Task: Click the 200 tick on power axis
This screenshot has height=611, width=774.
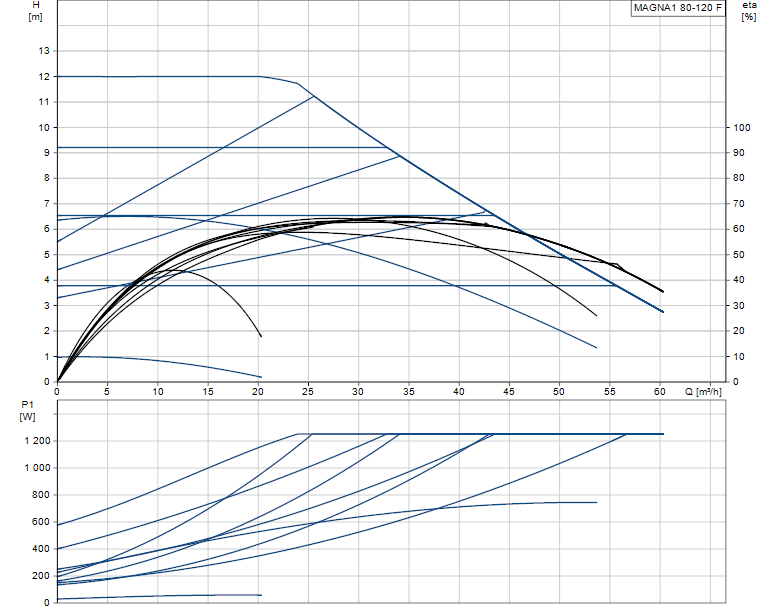Action: 39,576
